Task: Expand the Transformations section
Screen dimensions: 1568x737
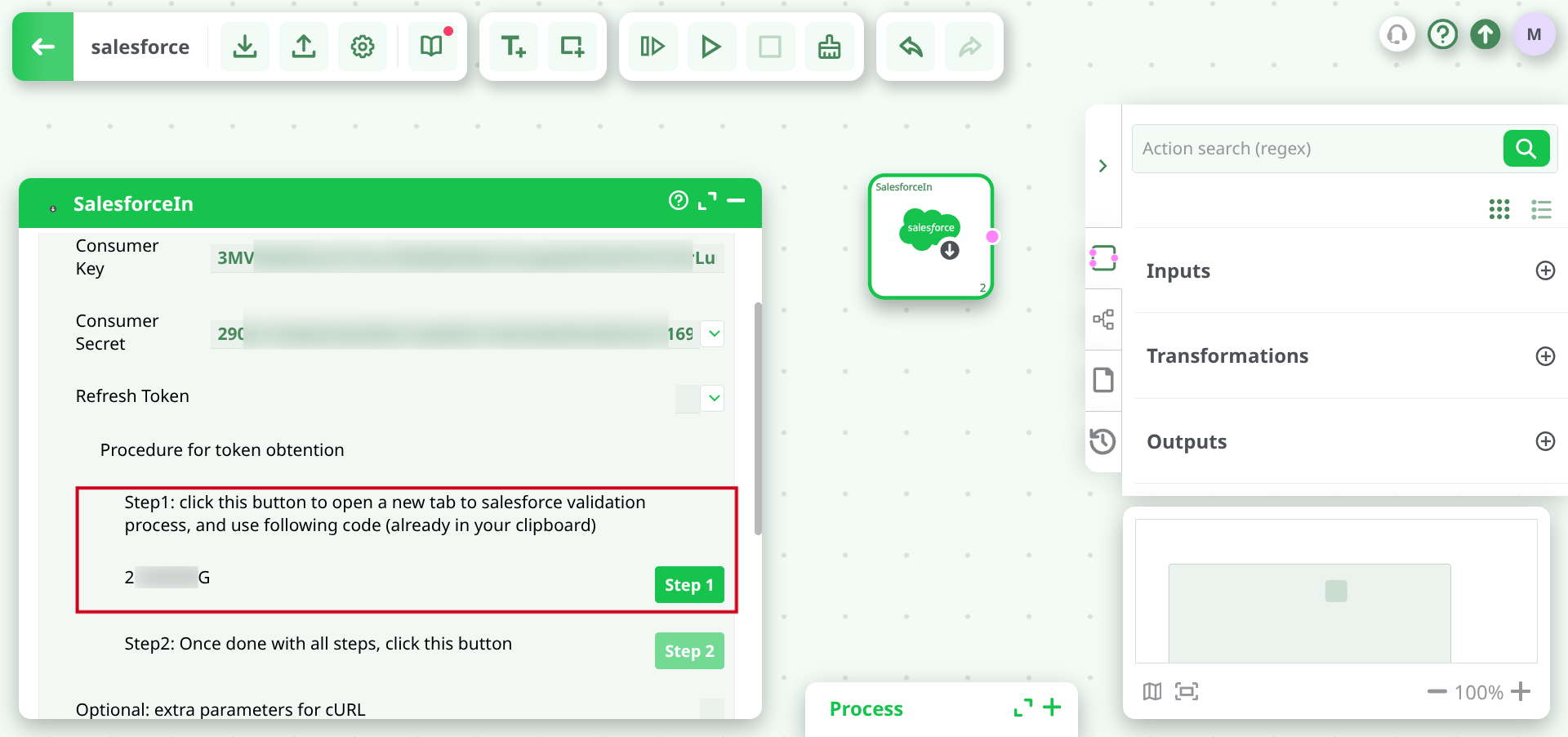Action: (x=1545, y=356)
